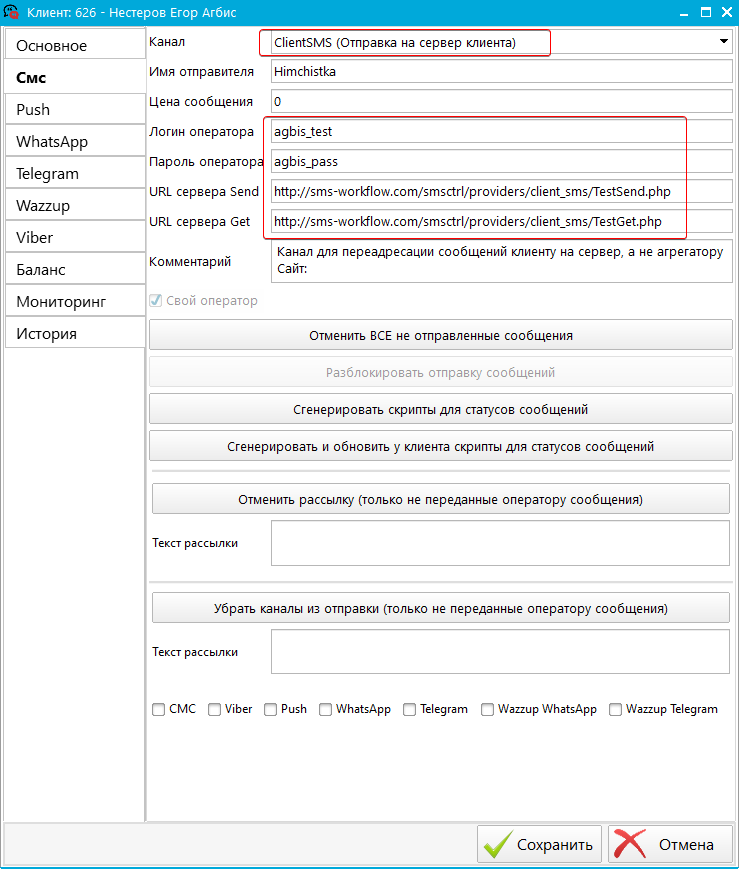Click the Комментарий text area
Image resolution: width=739 pixels, height=869 pixels.
502,261
